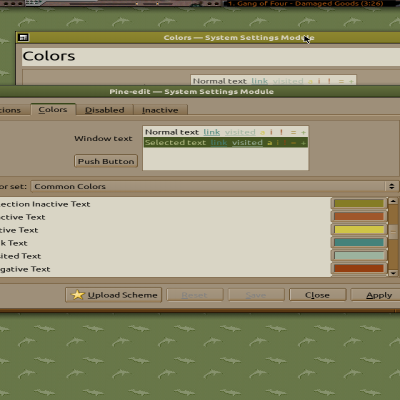Select the Visited Text row
Viewport: 400px width, 400px height.
[165, 256]
